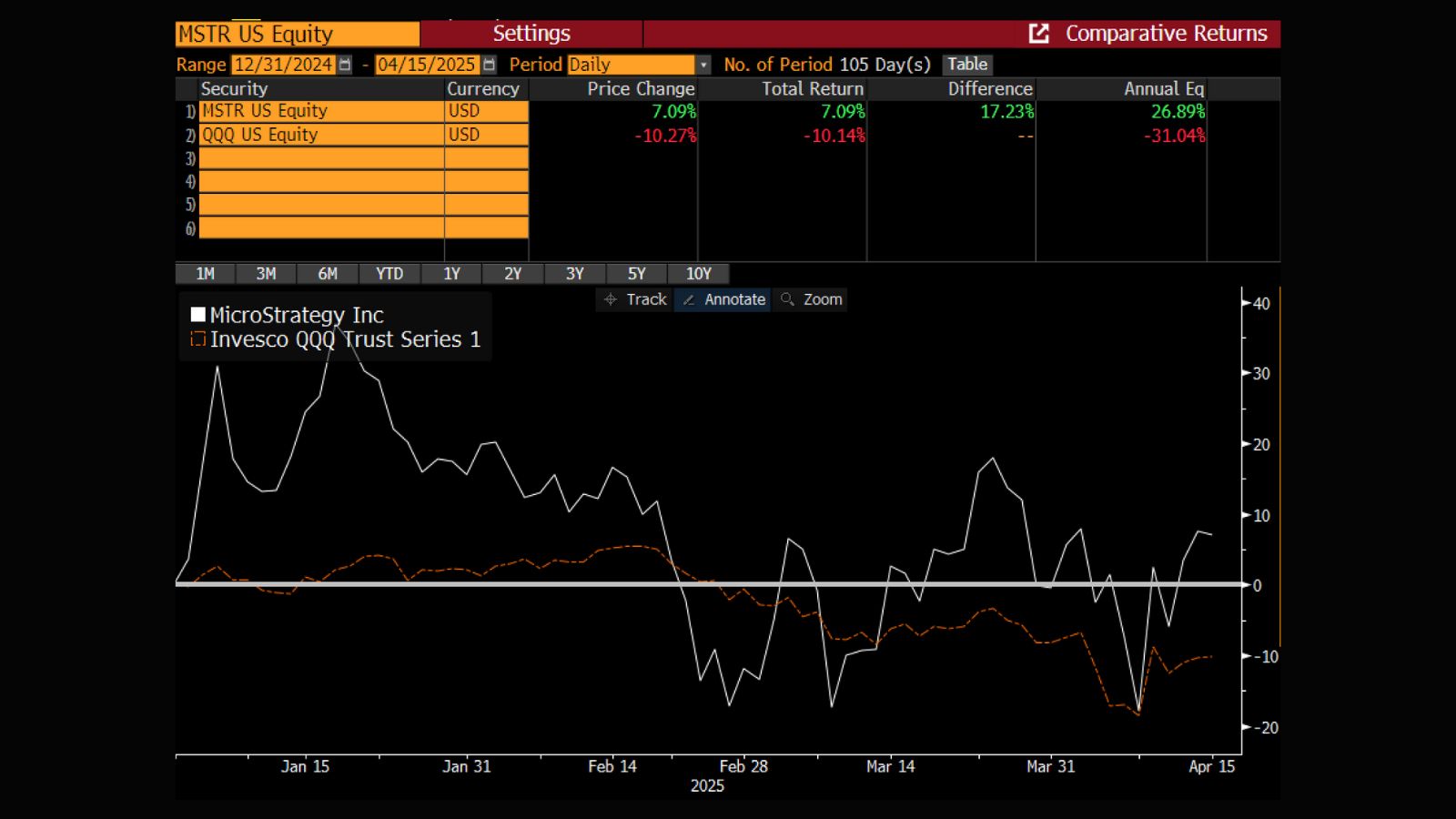This screenshot has height=819, width=1456.
Task: Edit the start date 12/31/2024 field
Action: click(283, 65)
